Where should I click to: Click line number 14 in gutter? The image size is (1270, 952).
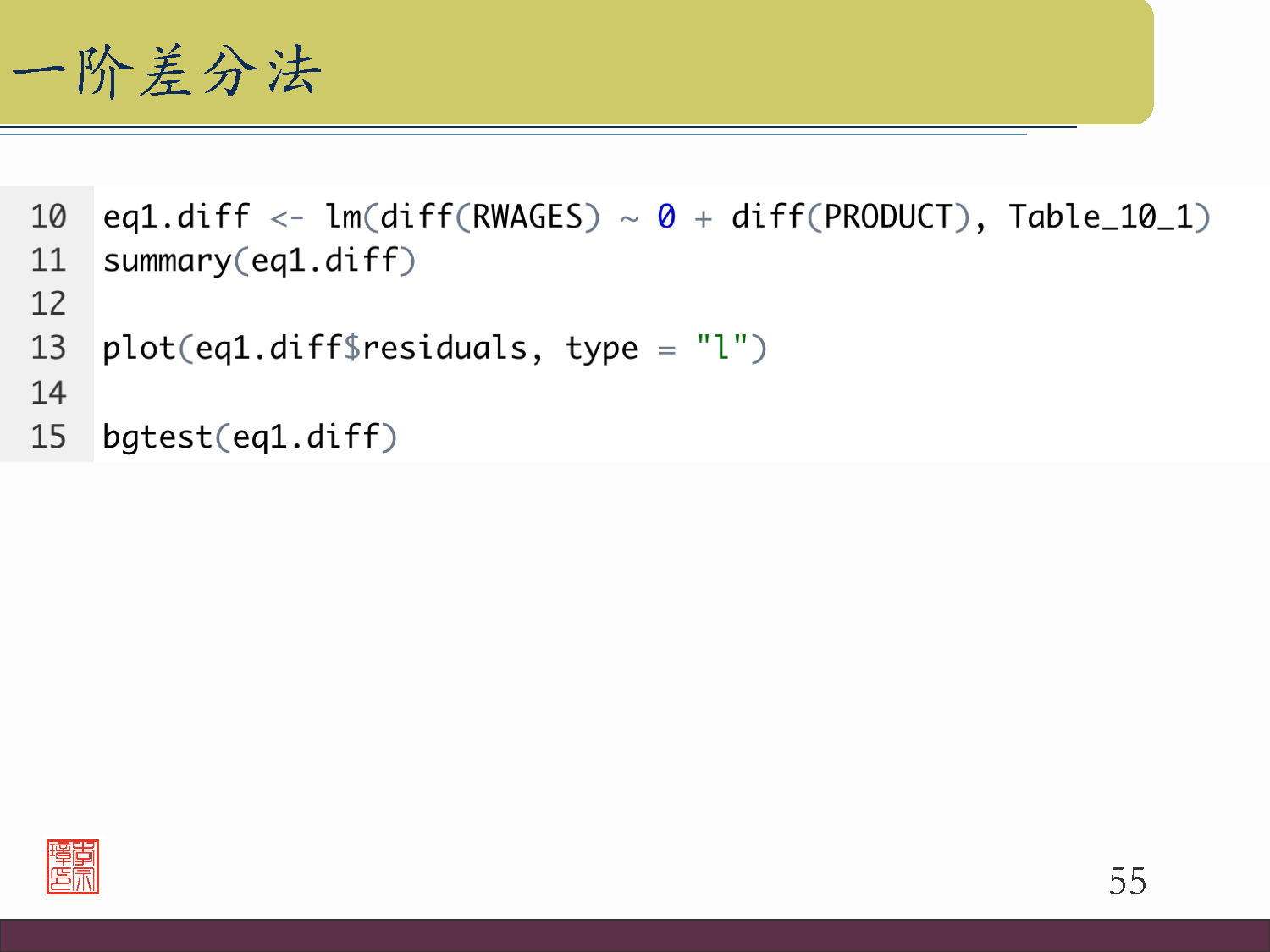tap(48, 393)
